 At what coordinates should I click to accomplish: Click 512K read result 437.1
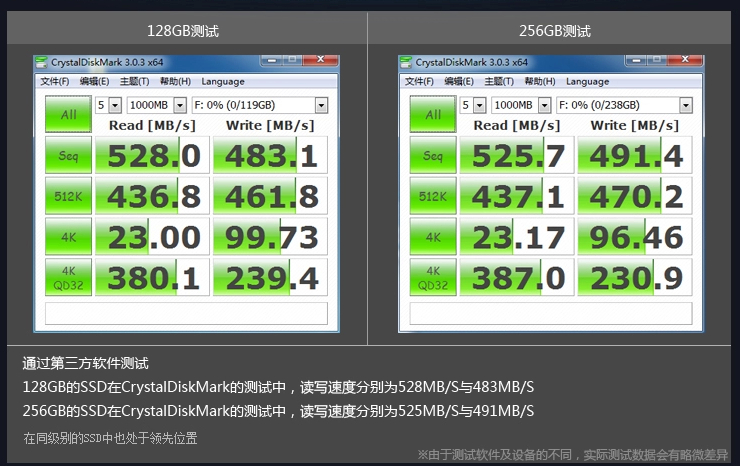click(517, 196)
